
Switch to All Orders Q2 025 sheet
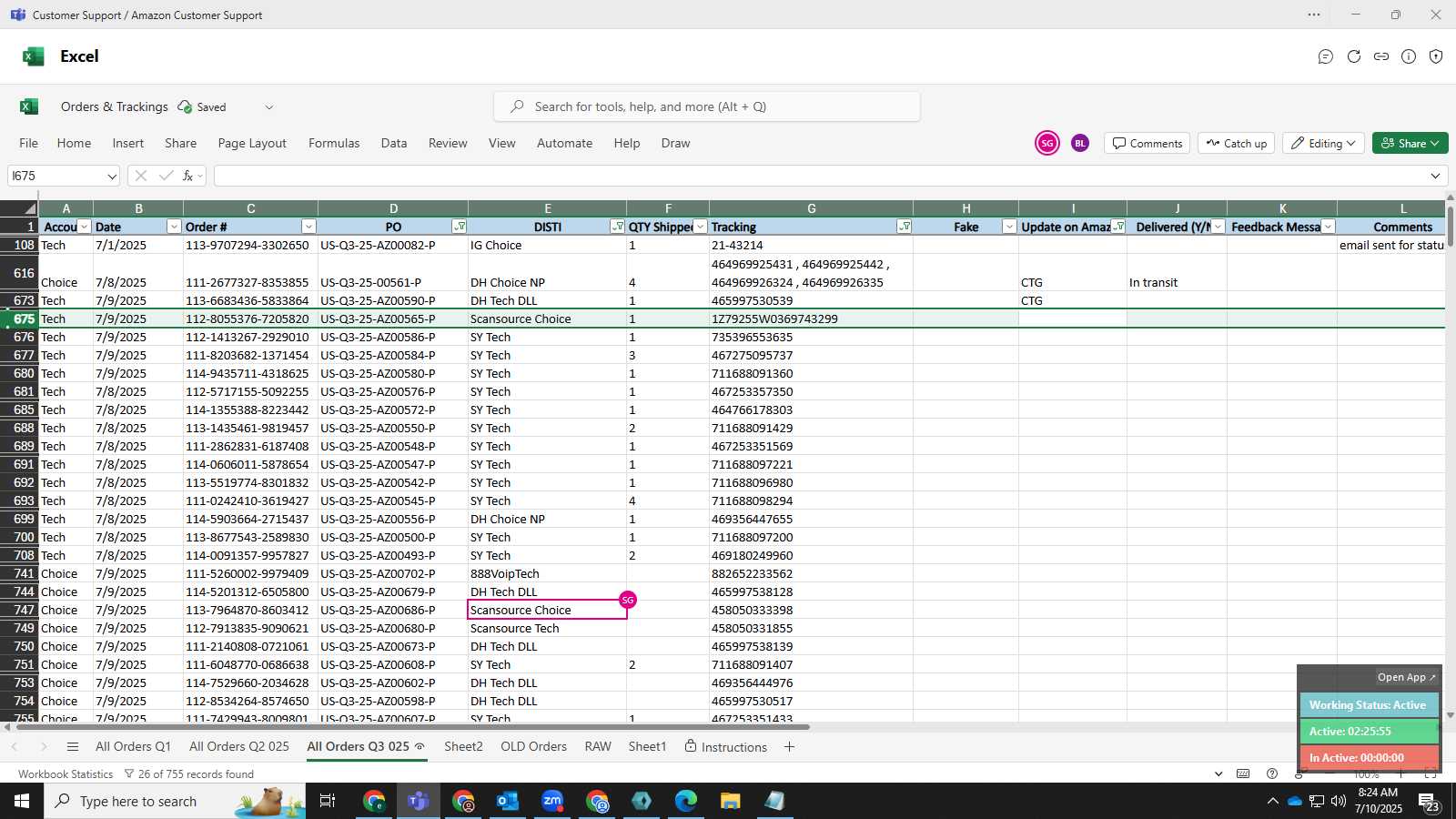(x=239, y=746)
